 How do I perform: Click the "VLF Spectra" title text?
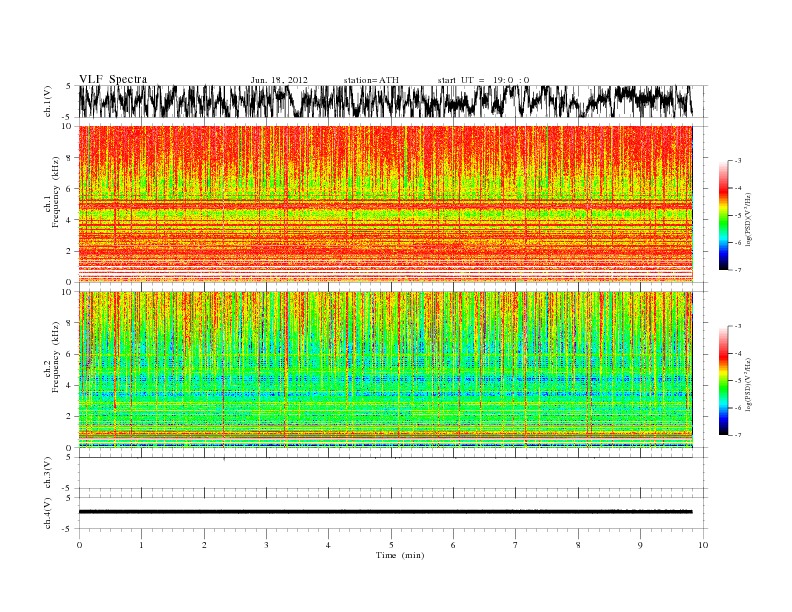point(113,79)
